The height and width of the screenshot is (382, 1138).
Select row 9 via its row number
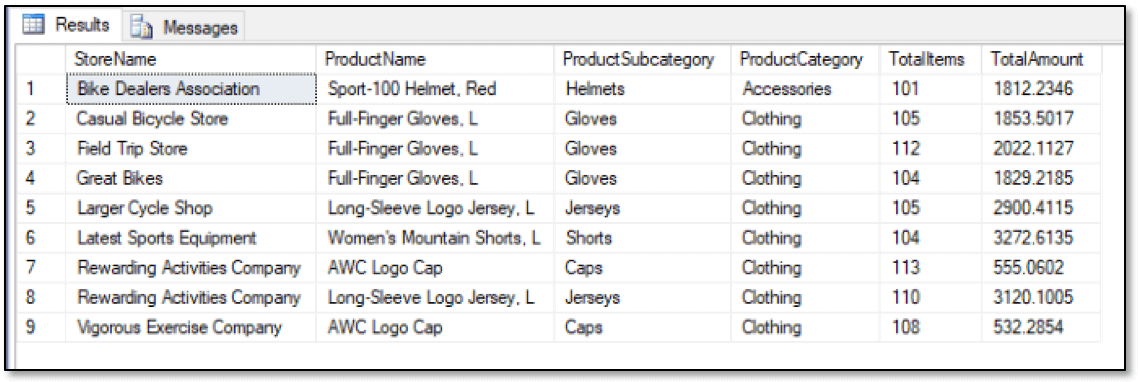(43, 328)
